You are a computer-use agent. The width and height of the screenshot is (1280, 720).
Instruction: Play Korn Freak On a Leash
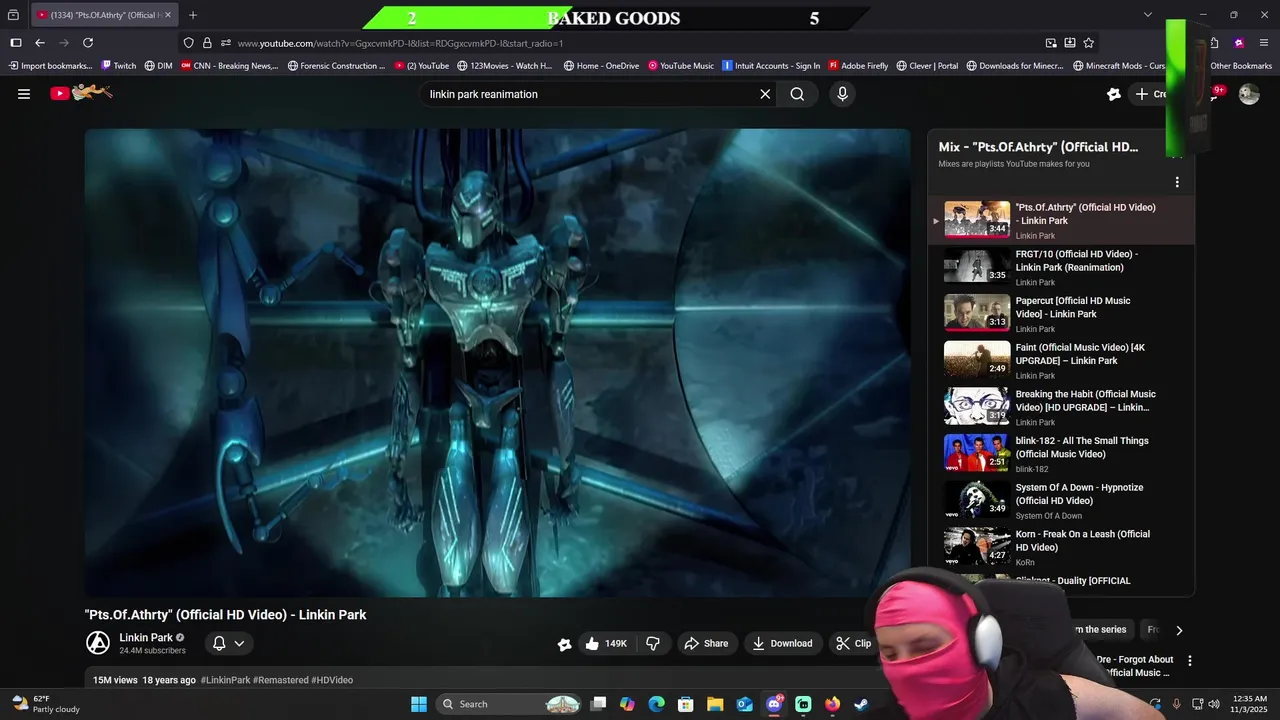click(x=1060, y=547)
